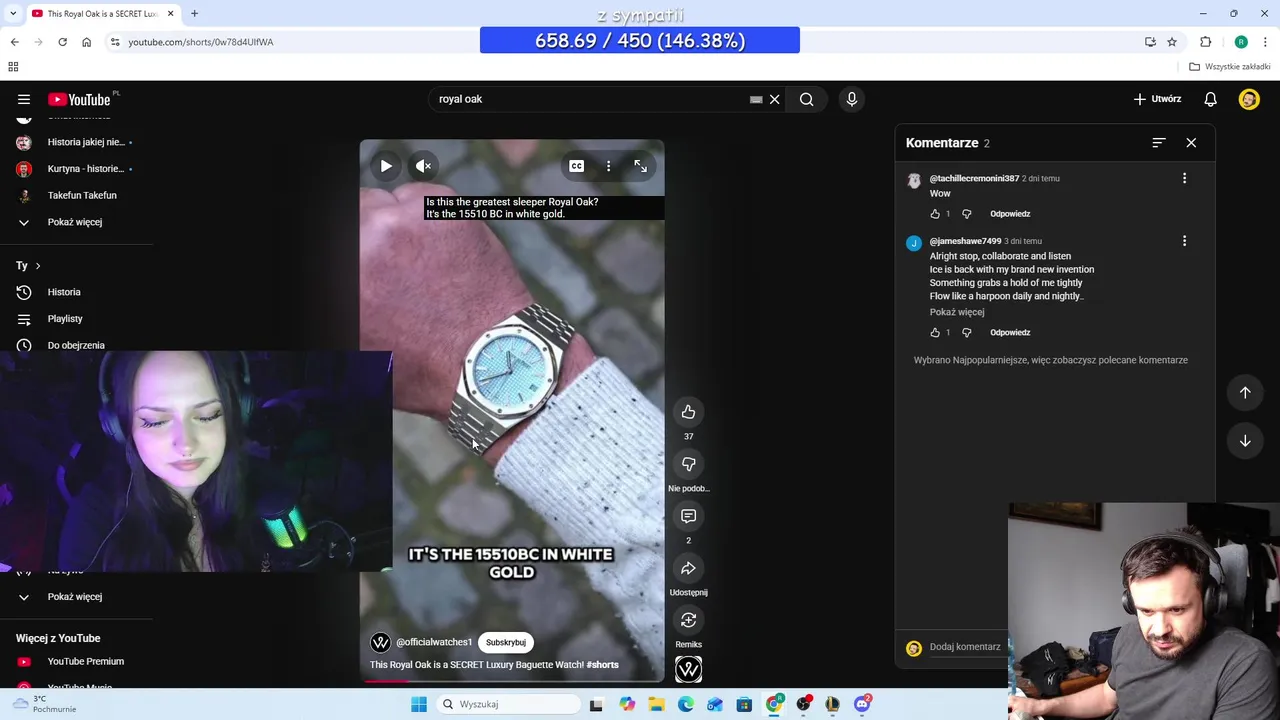The width and height of the screenshot is (1280, 720).
Task: Share the Short via Udostępnij
Action: 688,568
